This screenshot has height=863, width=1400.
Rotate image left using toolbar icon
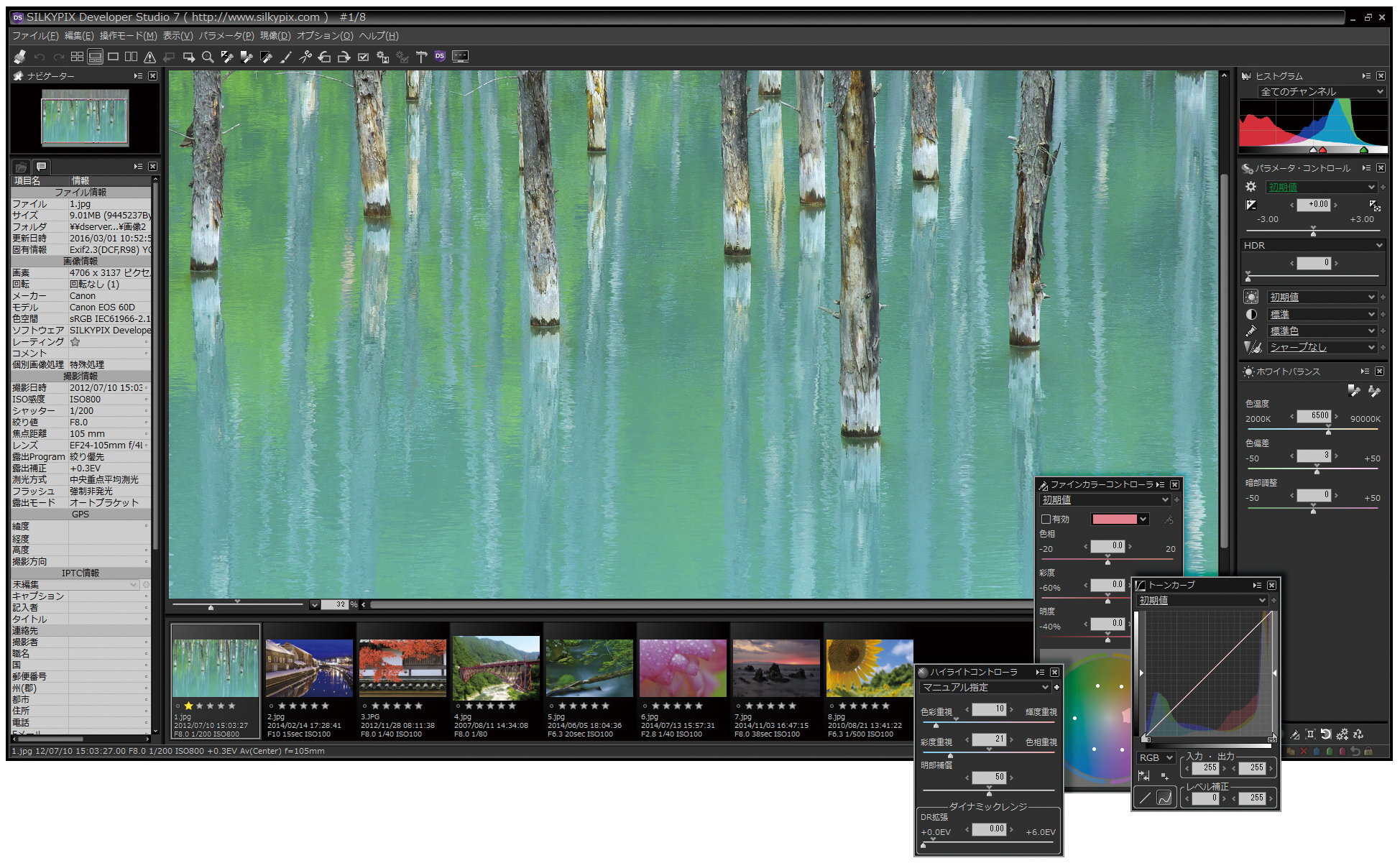pyautogui.click(x=324, y=57)
